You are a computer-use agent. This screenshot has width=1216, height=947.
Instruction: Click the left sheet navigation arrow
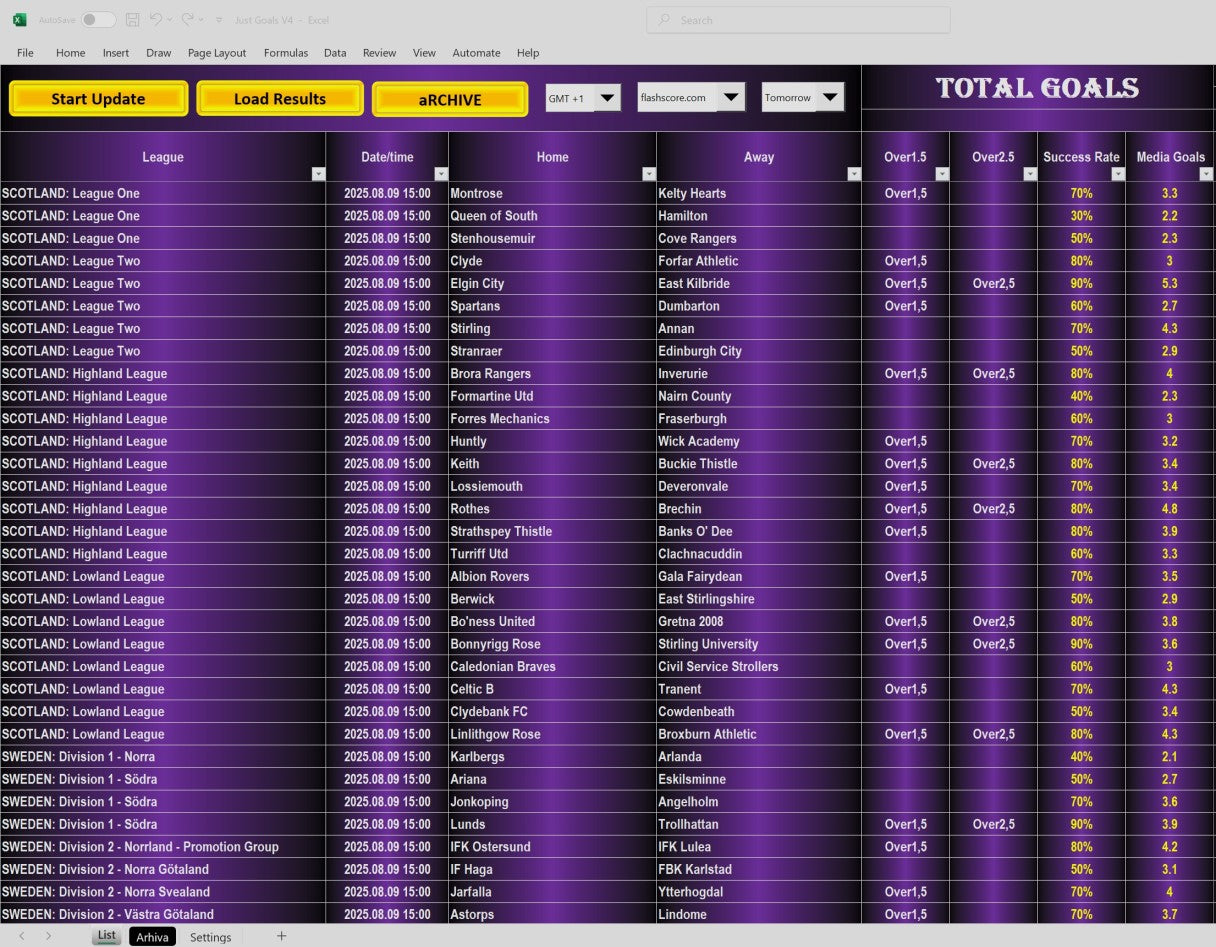21,936
